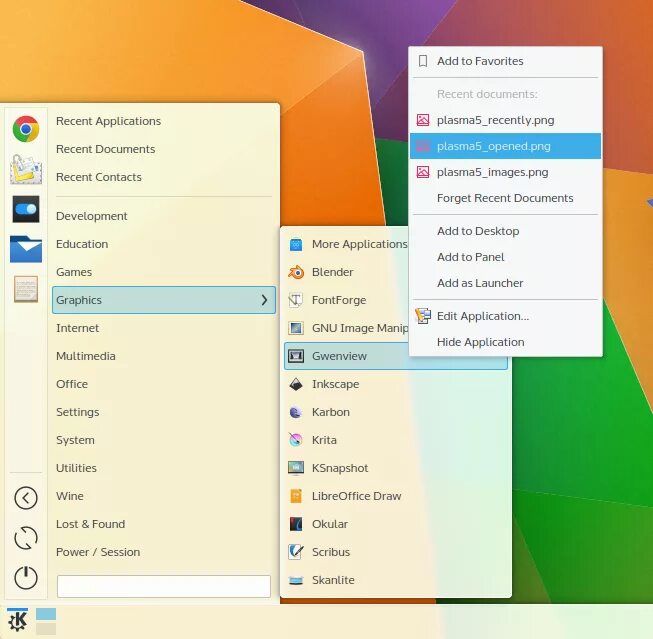Open the Office category
Viewport: 653px width, 639px height.
(164, 384)
